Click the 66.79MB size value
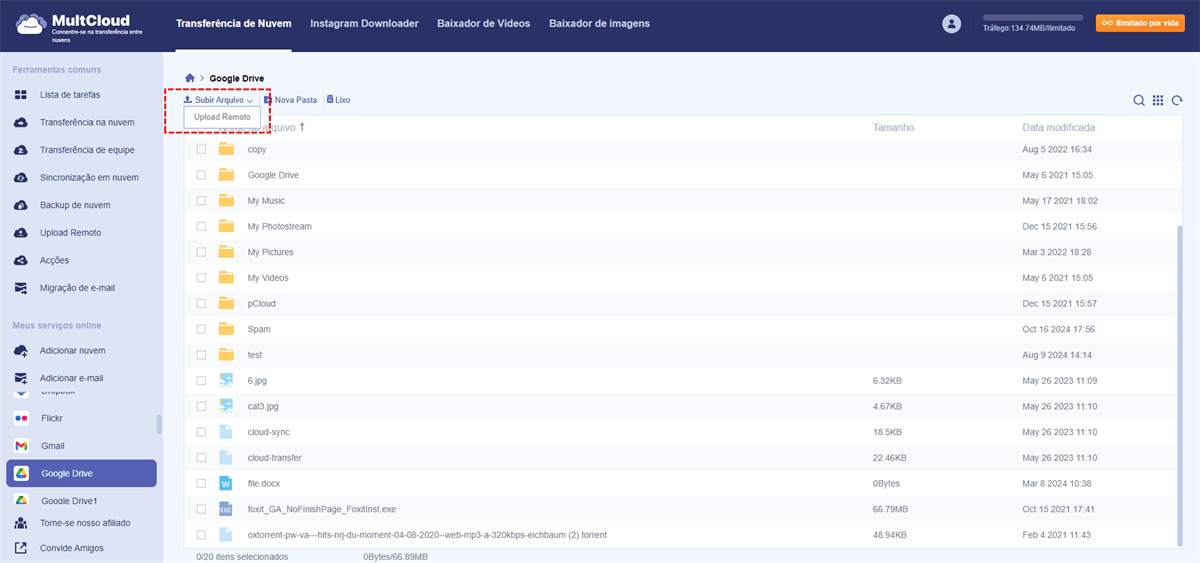The width and height of the screenshot is (1200, 563). [x=890, y=509]
